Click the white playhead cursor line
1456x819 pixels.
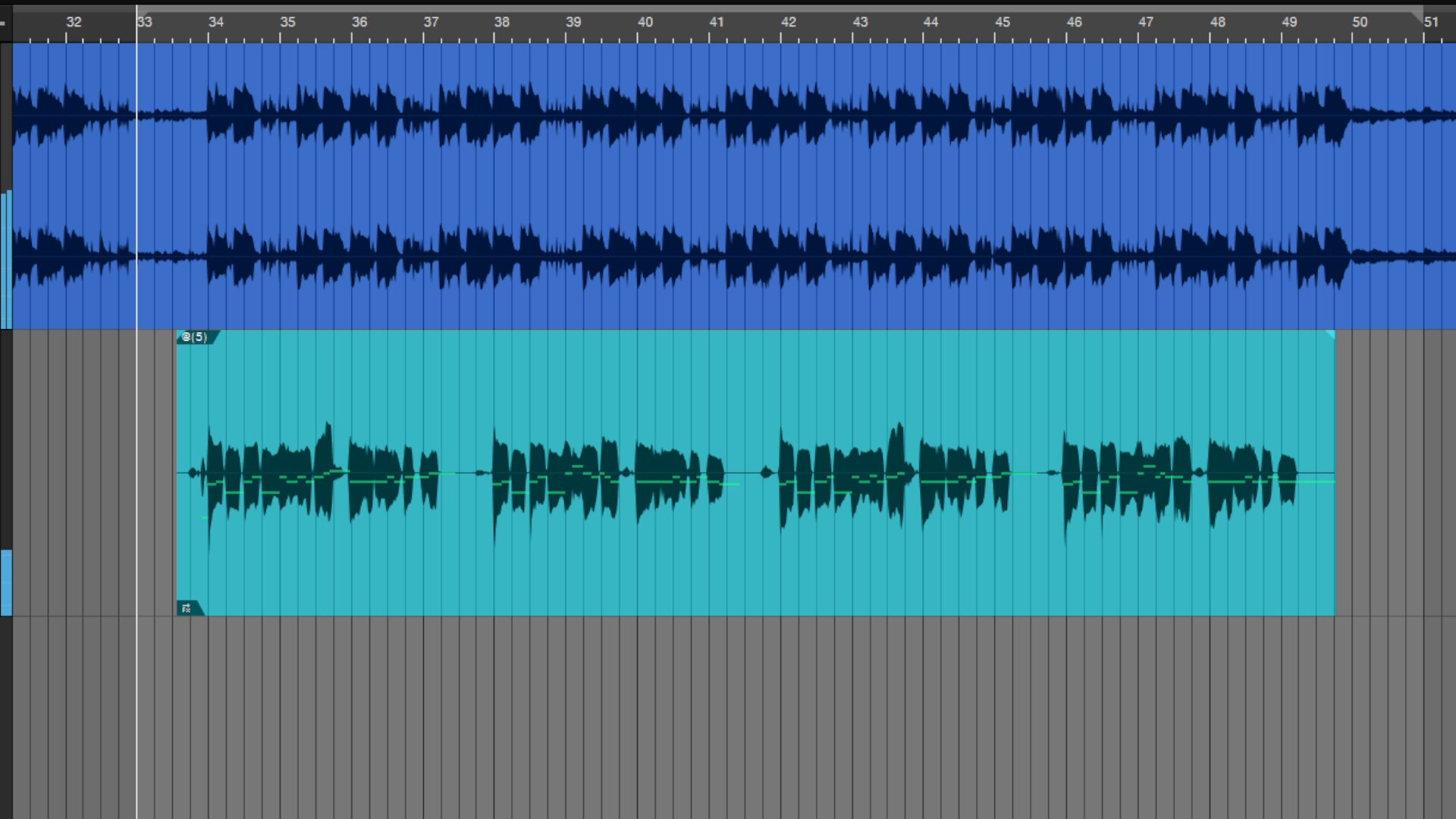pyautogui.click(x=136, y=455)
